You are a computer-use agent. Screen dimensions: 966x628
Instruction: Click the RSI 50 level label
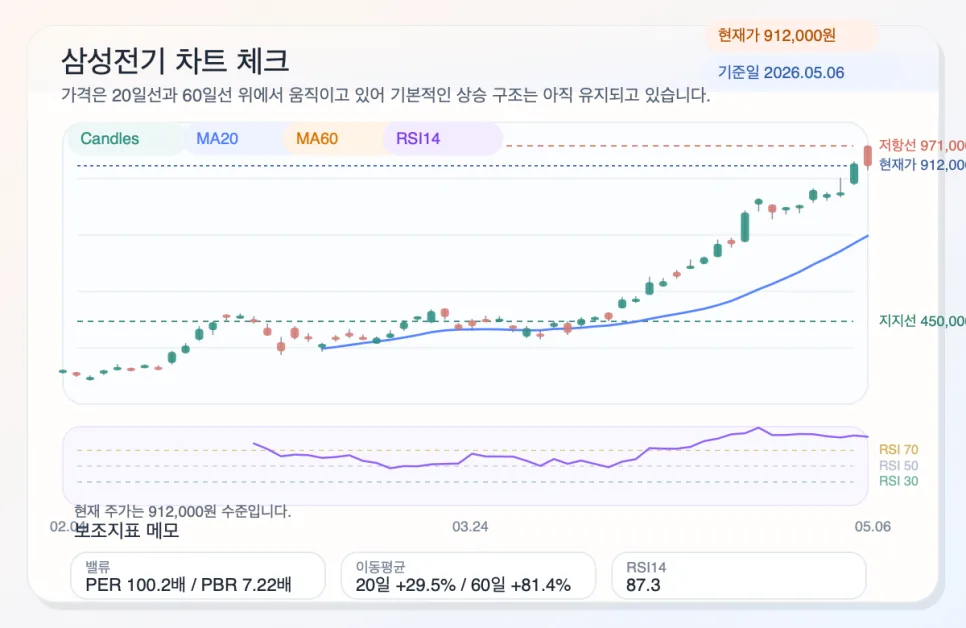(898, 465)
